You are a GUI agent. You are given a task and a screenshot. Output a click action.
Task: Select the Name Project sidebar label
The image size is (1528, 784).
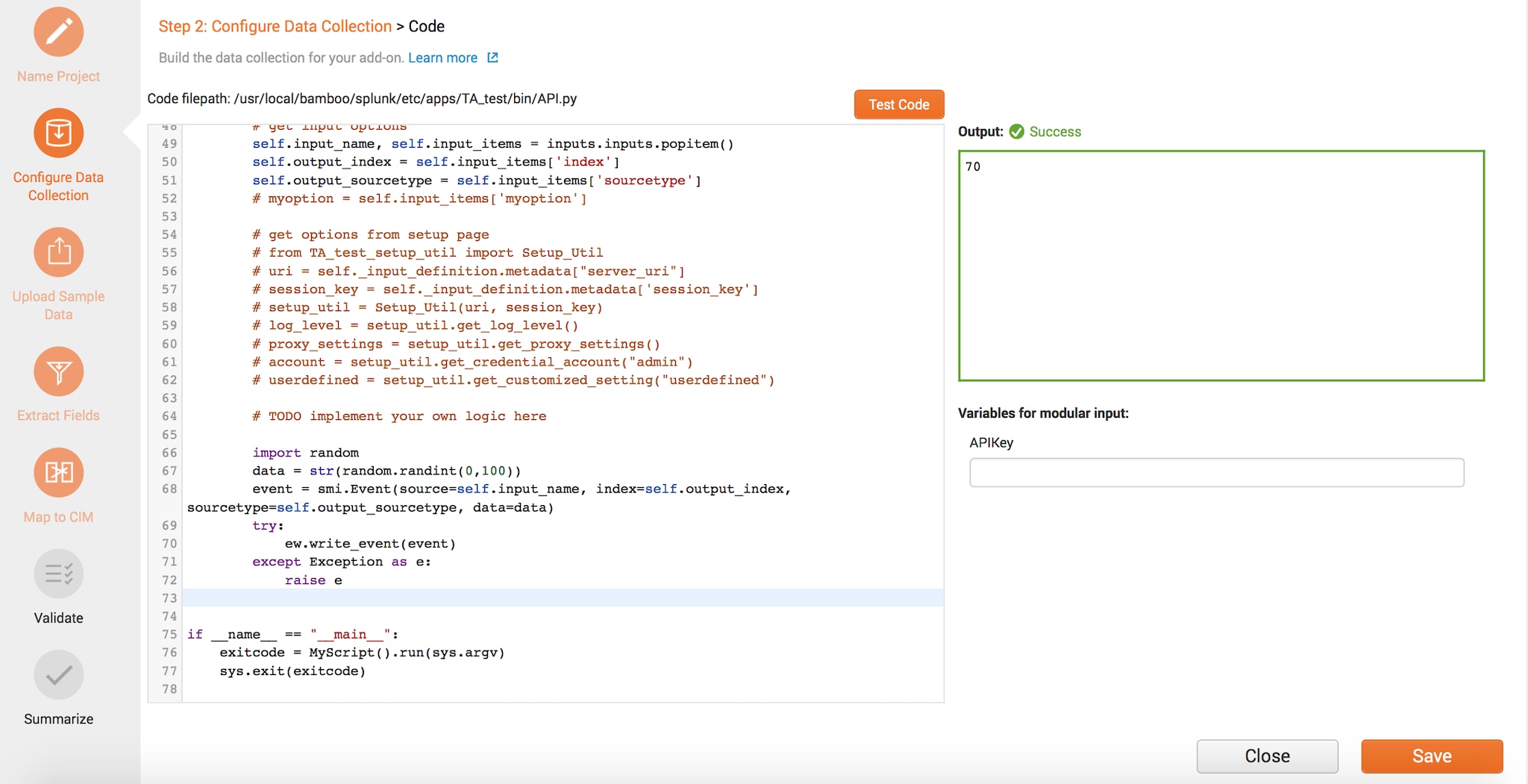58,76
